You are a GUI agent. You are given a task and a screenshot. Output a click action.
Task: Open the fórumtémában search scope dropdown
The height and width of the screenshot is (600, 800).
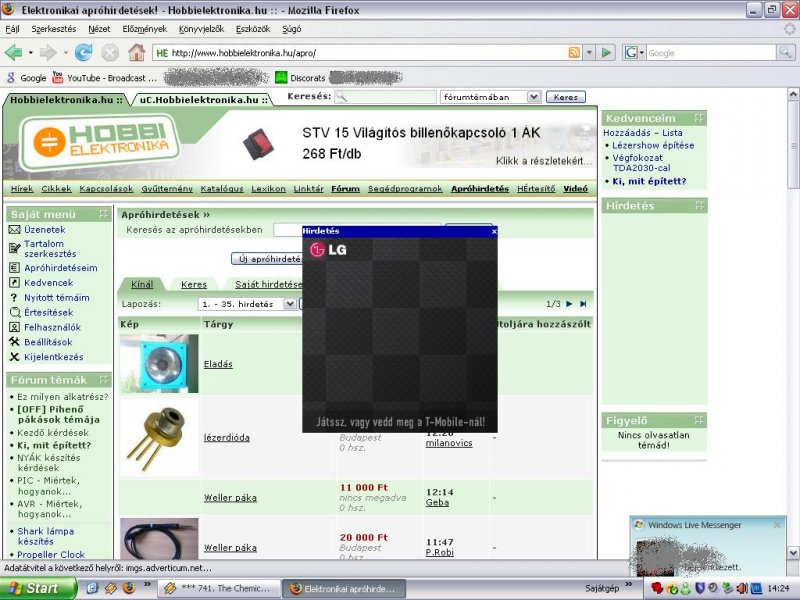pos(534,97)
